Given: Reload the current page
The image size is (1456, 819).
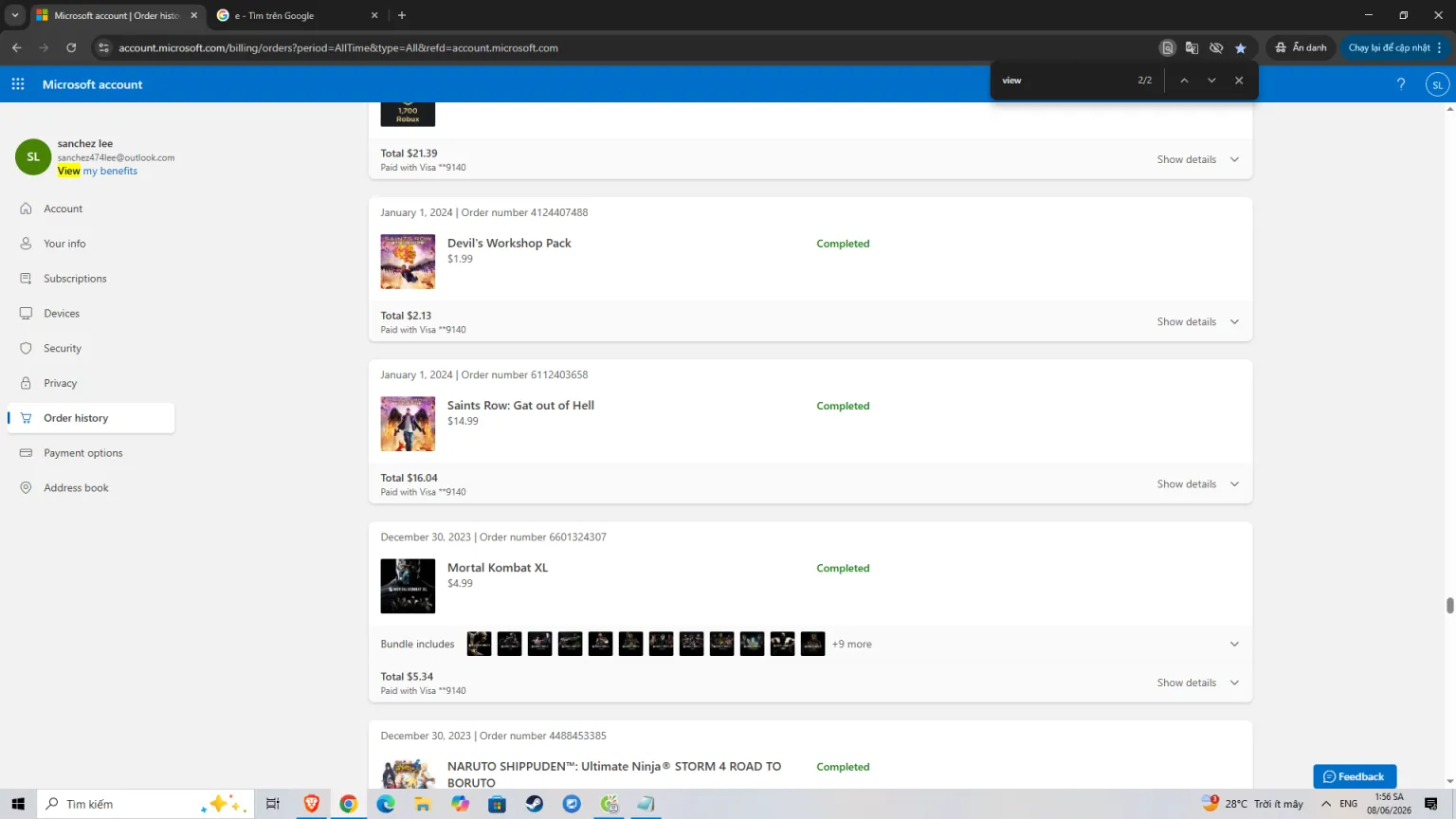Looking at the screenshot, I should (71, 47).
